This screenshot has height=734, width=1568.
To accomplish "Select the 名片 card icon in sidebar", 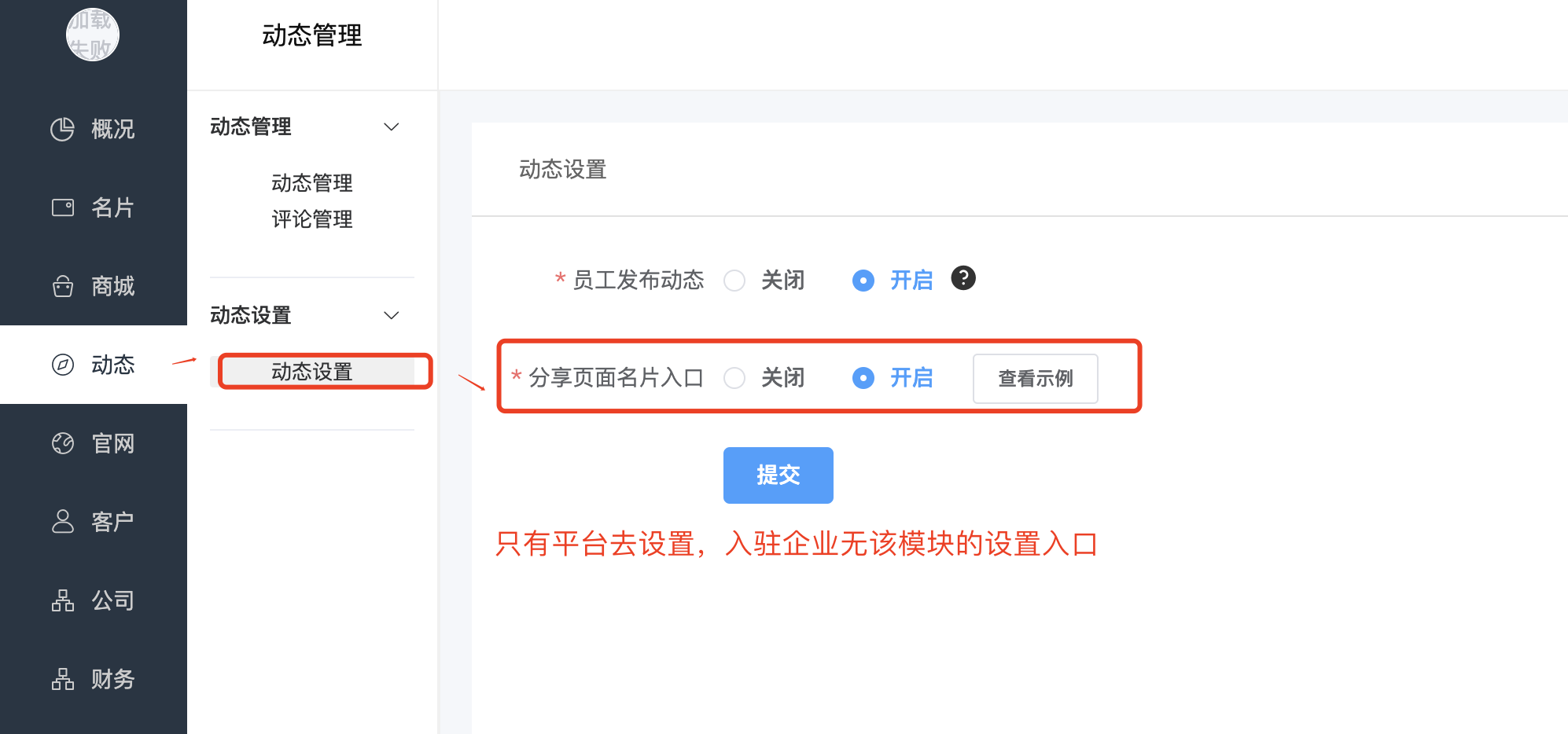I will (x=62, y=207).
